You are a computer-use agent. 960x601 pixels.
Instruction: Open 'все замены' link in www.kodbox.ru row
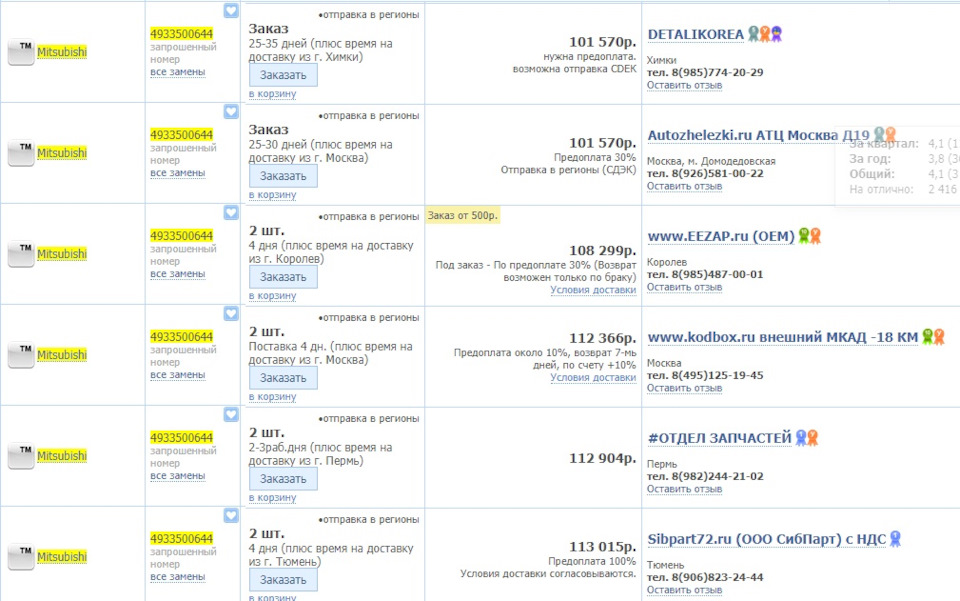[178, 375]
